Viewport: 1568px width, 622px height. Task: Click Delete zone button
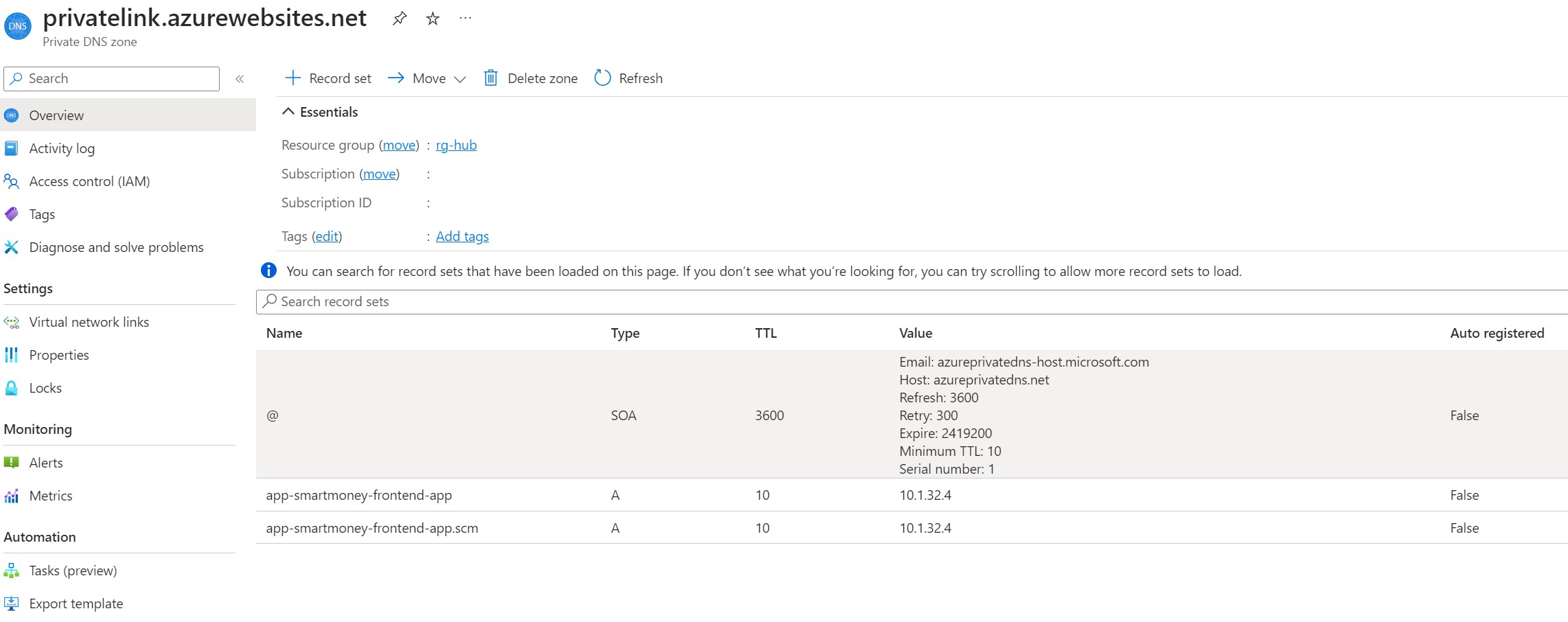point(531,78)
